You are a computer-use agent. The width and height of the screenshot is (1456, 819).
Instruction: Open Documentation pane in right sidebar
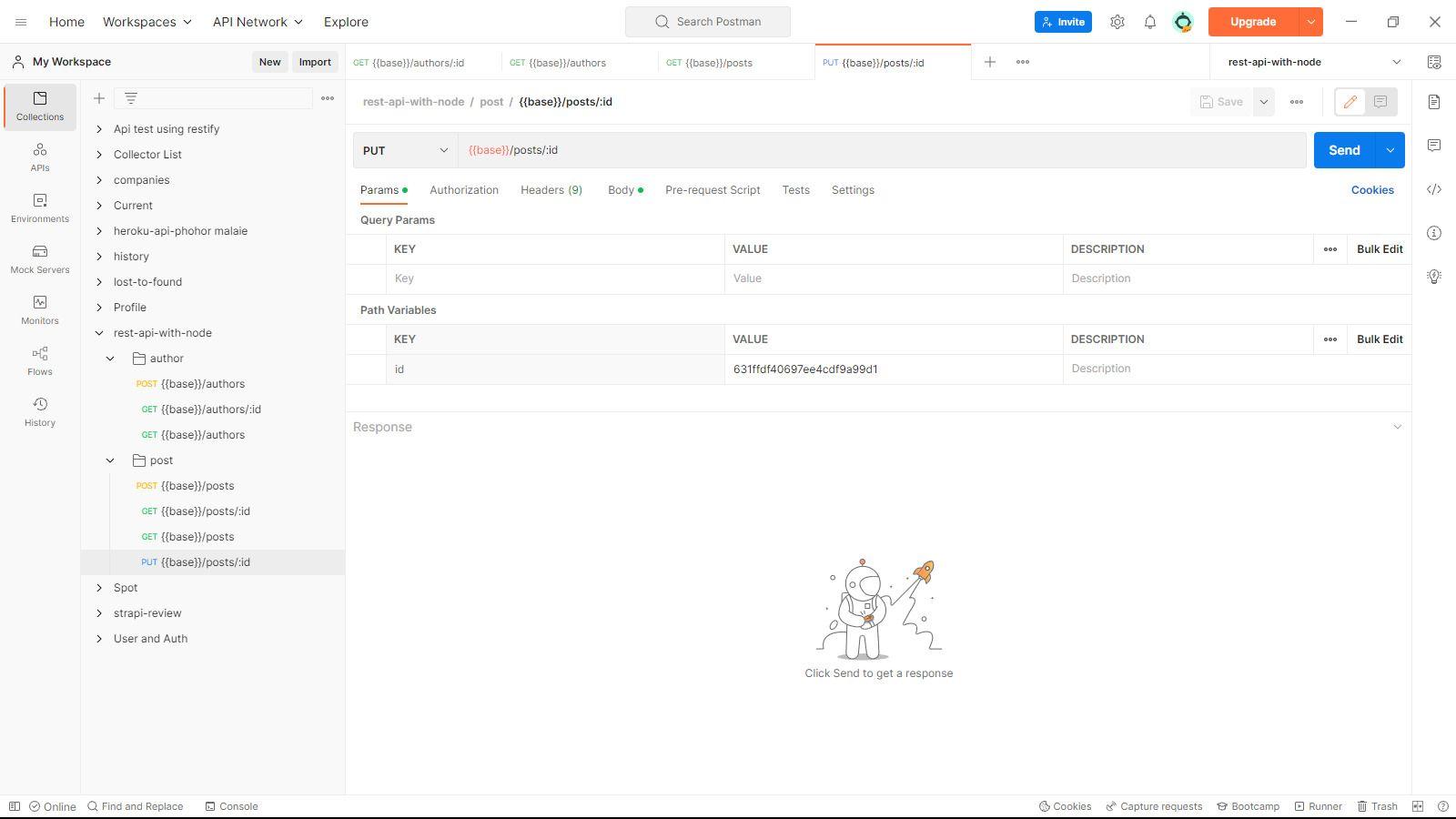(1434, 102)
